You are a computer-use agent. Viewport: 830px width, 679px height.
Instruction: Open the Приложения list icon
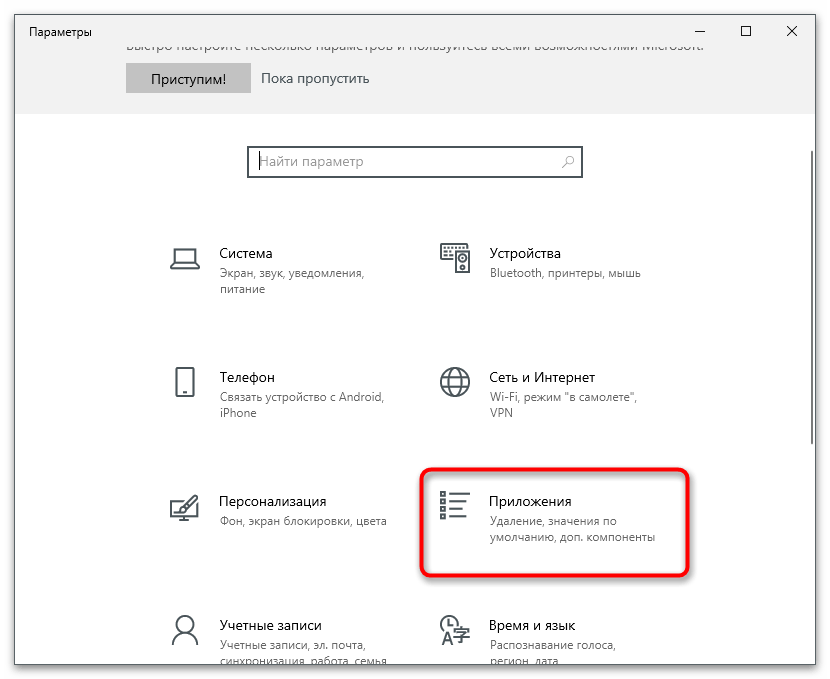pyautogui.click(x=455, y=505)
